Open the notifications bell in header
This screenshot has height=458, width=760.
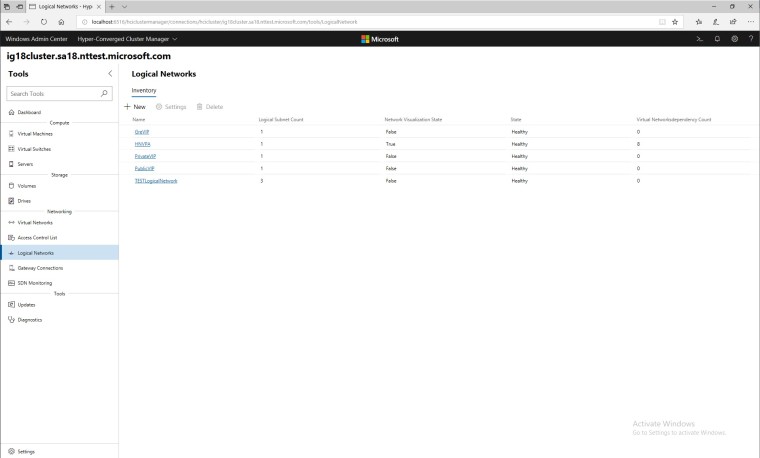click(x=717, y=39)
